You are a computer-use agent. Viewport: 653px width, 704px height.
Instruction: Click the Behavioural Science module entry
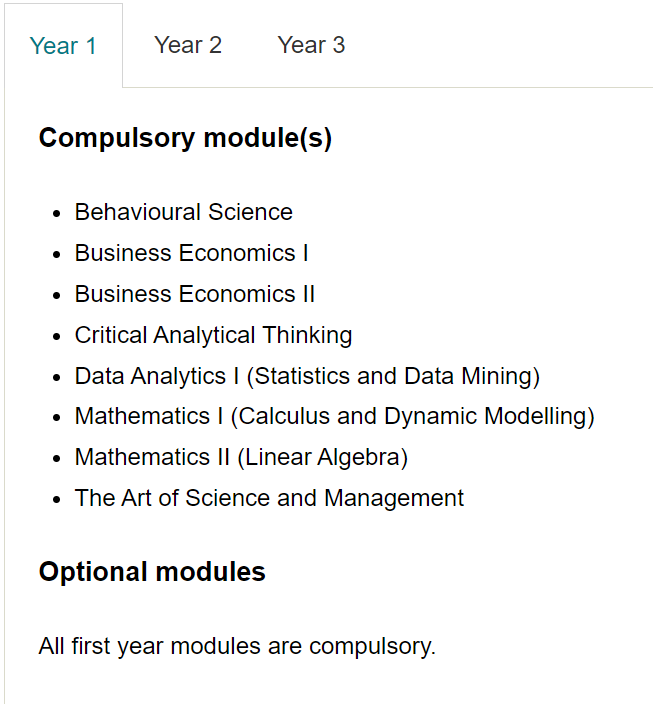pos(184,212)
